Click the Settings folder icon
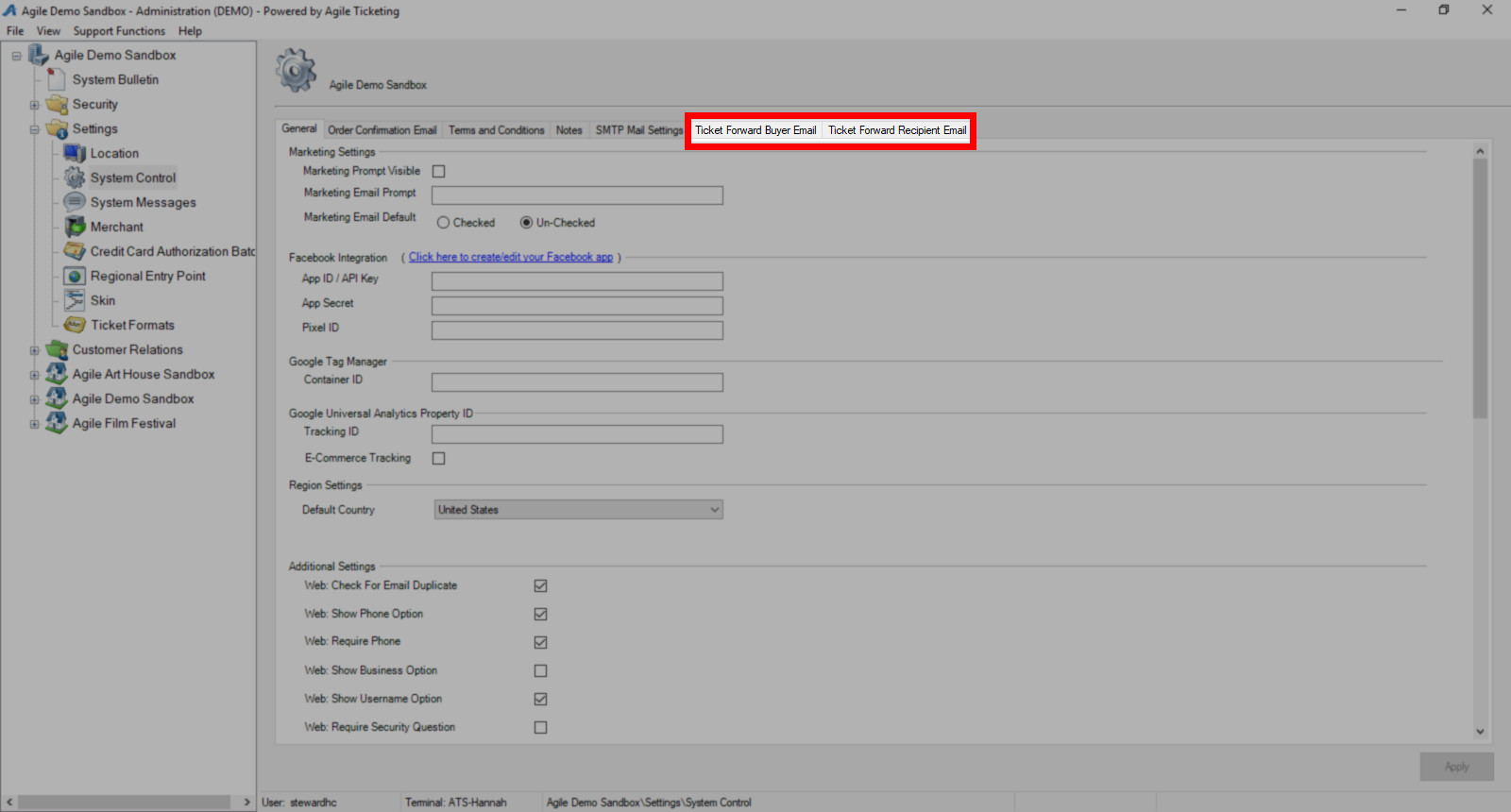This screenshot has width=1511, height=812. point(57,128)
